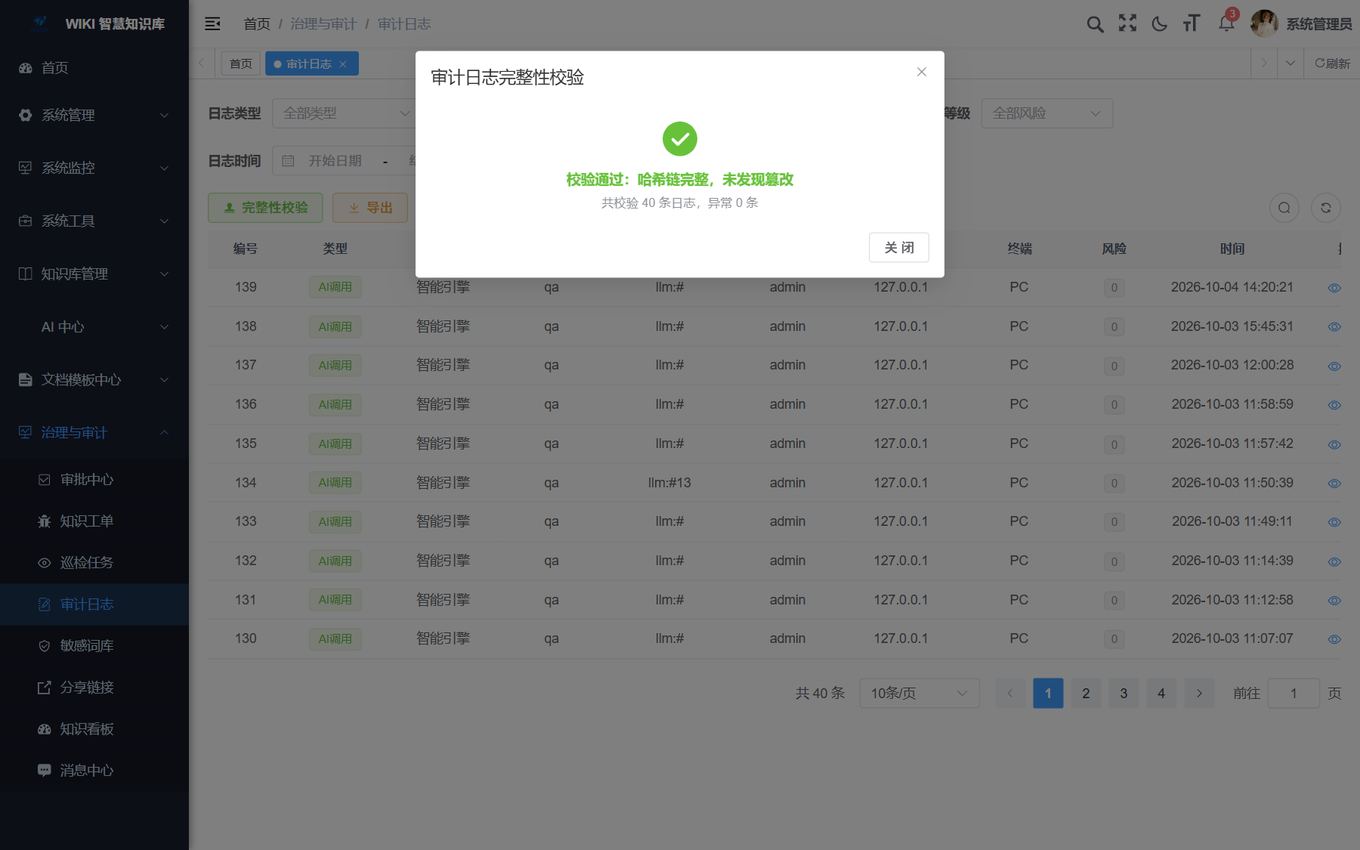The height and width of the screenshot is (850, 1360).
Task: Click the 关闭 button in dialog
Action: (x=899, y=247)
